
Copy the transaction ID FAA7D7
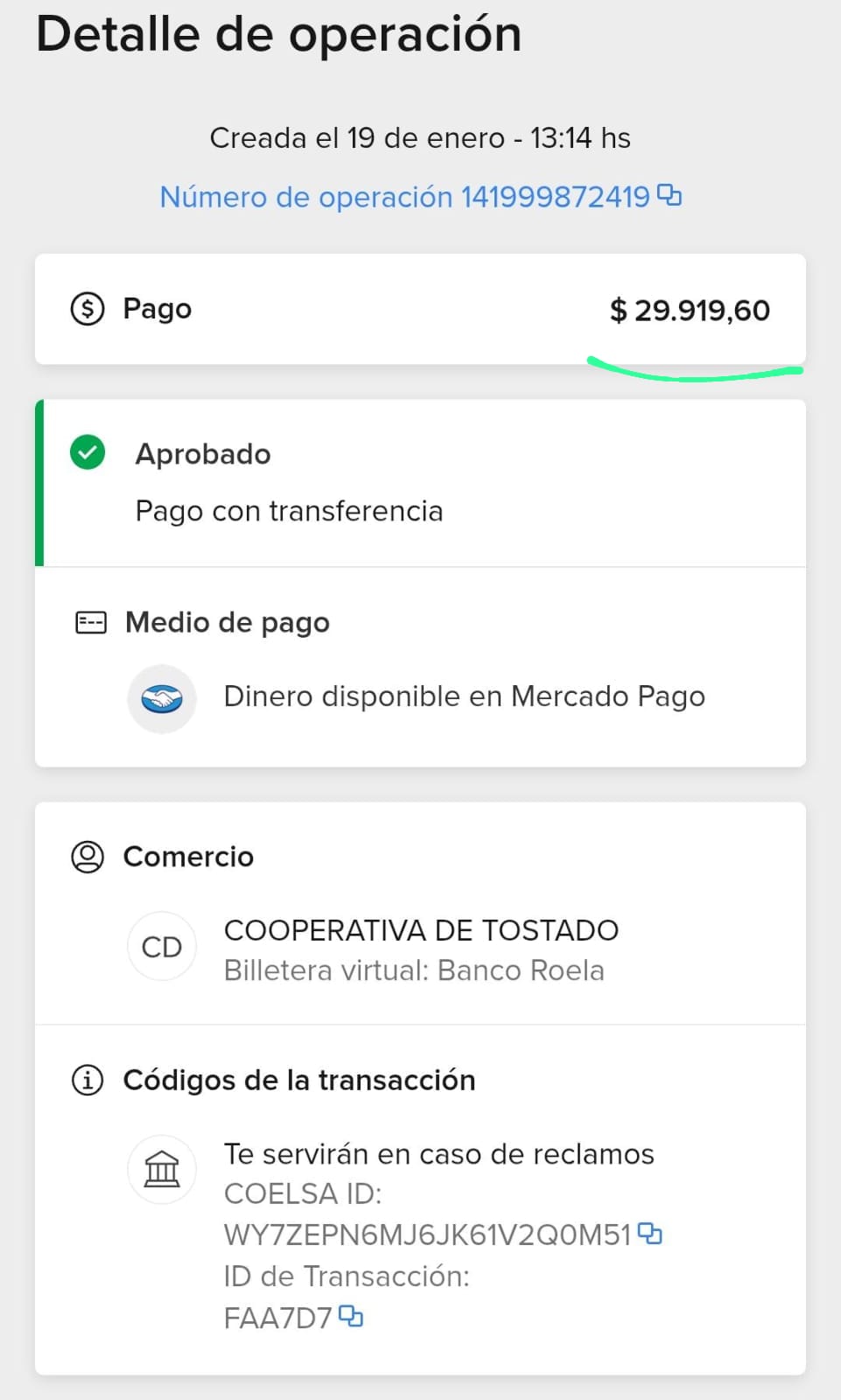351,1316
